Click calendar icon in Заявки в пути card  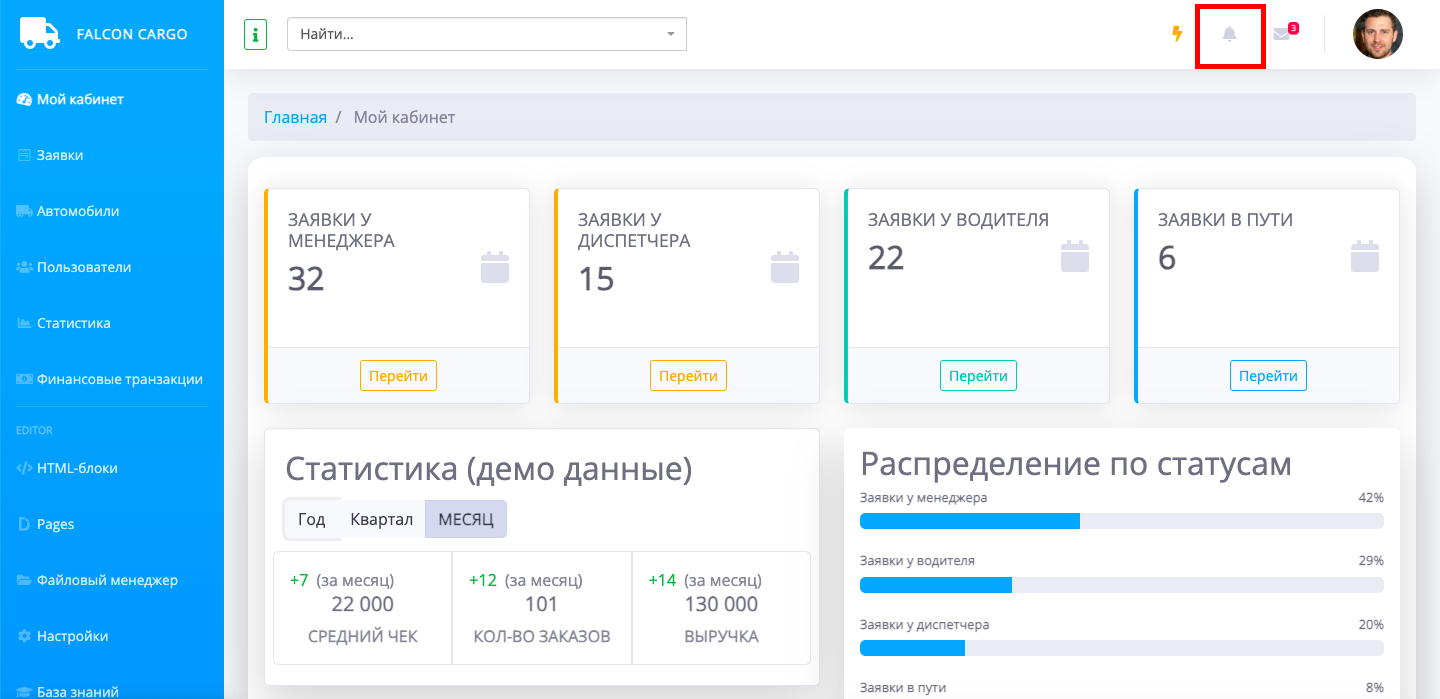(1364, 256)
